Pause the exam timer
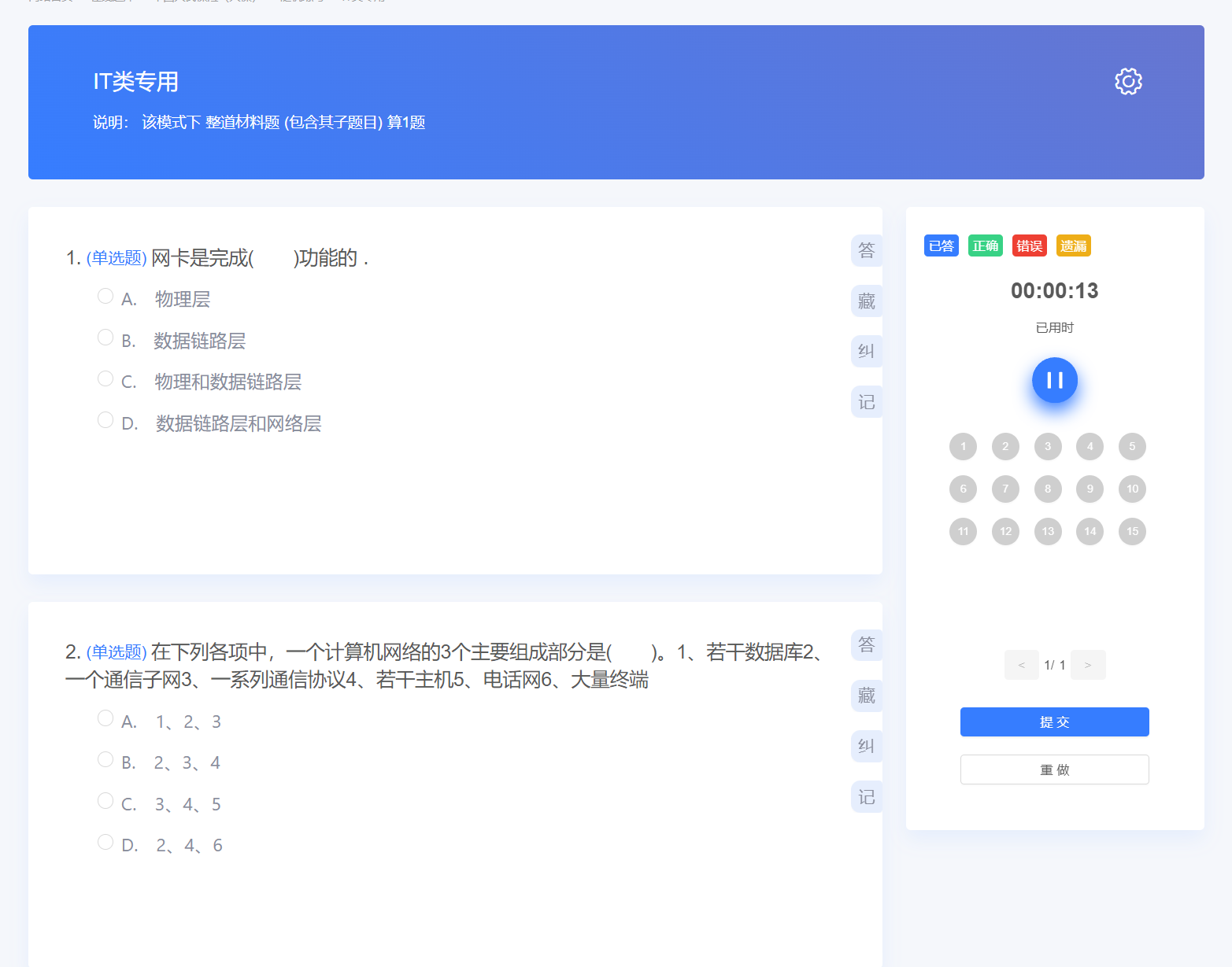The height and width of the screenshot is (967, 1232). click(x=1054, y=380)
